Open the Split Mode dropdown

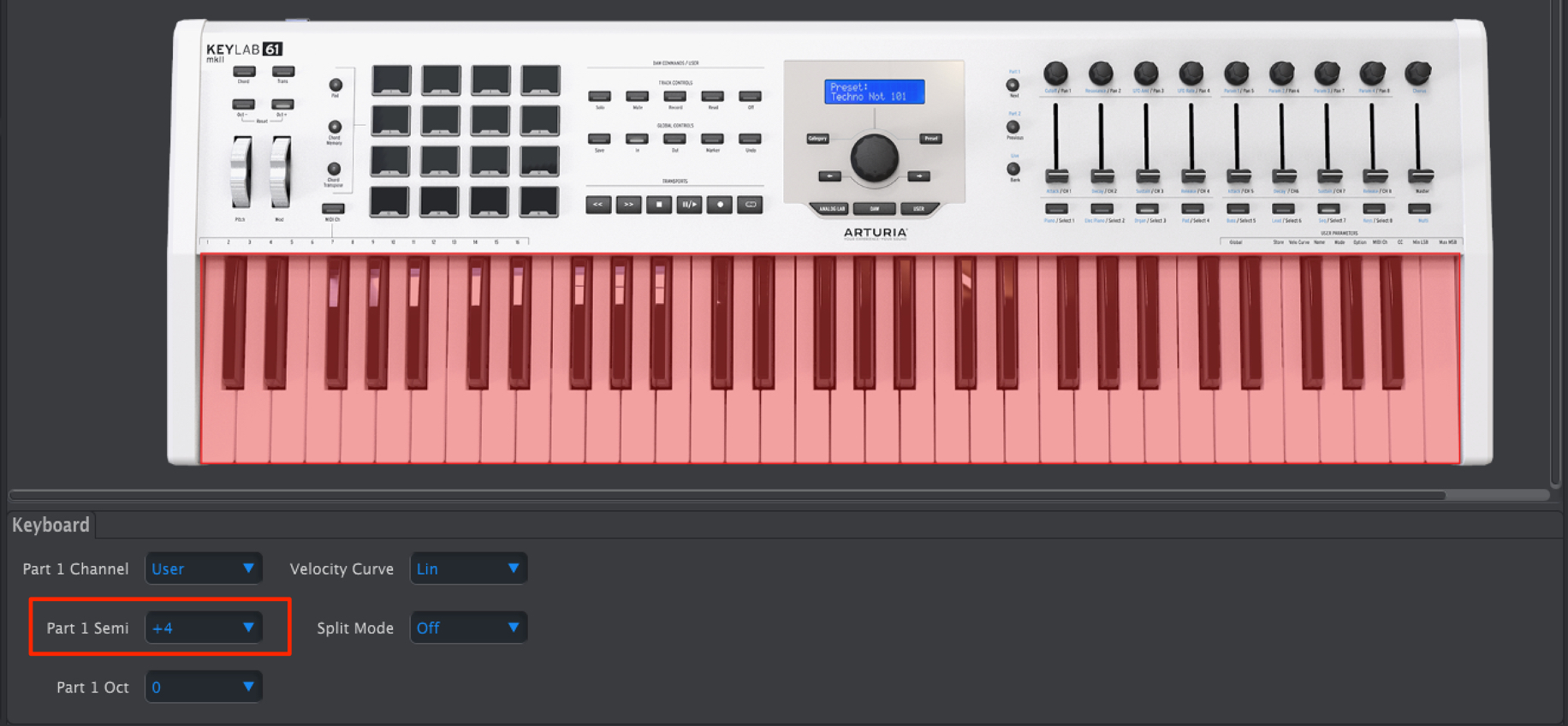pos(469,628)
